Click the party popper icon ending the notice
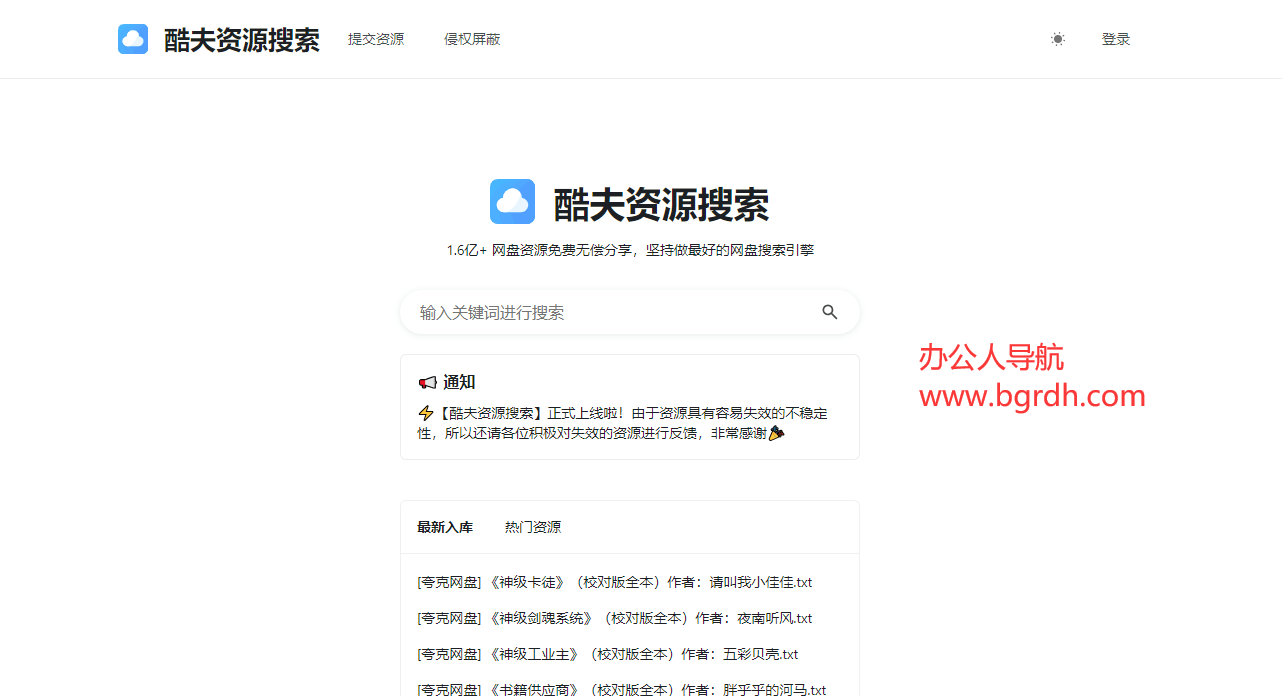This screenshot has width=1282, height=696. point(778,433)
